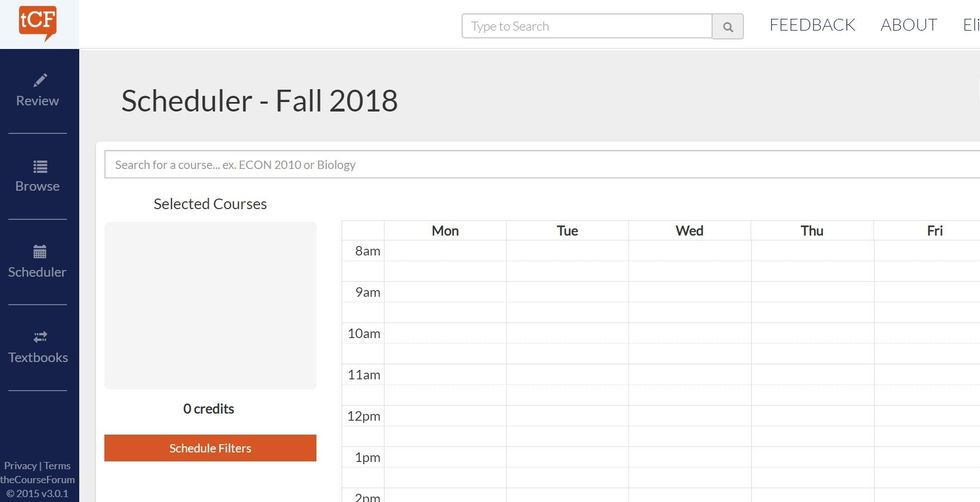
Task: Open the ABOUT menu item
Action: [908, 25]
